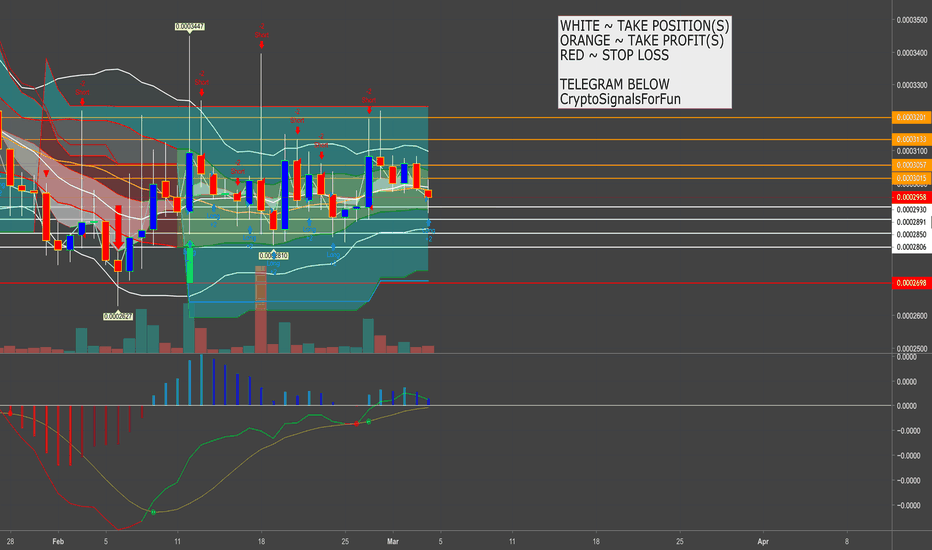The image size is (932, 550).
Task: Click the tallest red volume bar
Action: click(261, 310)
